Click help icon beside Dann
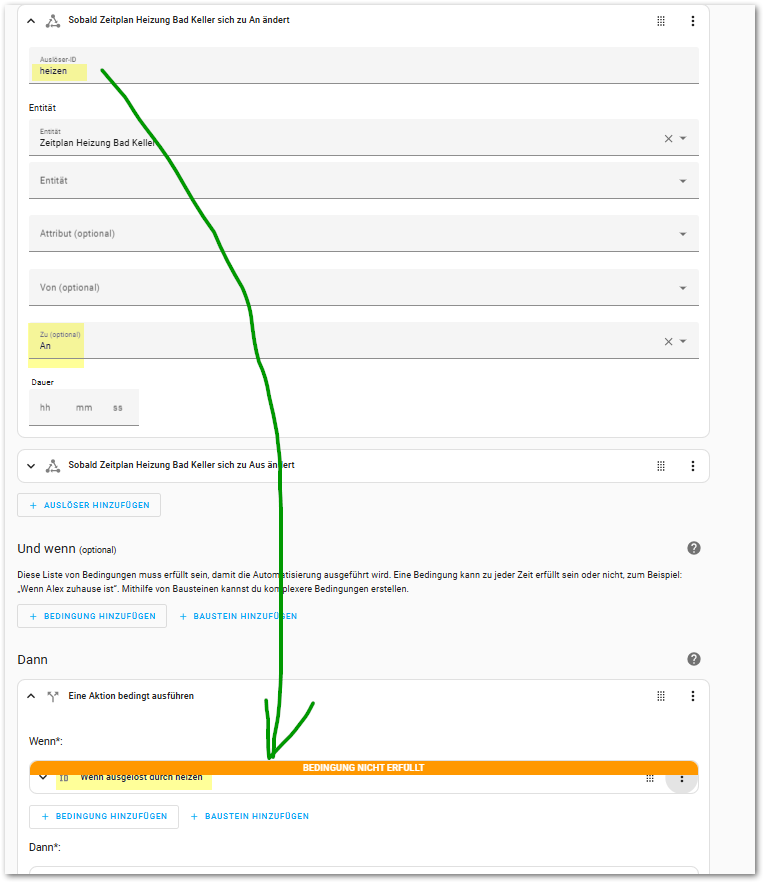764x883 pixels. (x=694, y=659)
